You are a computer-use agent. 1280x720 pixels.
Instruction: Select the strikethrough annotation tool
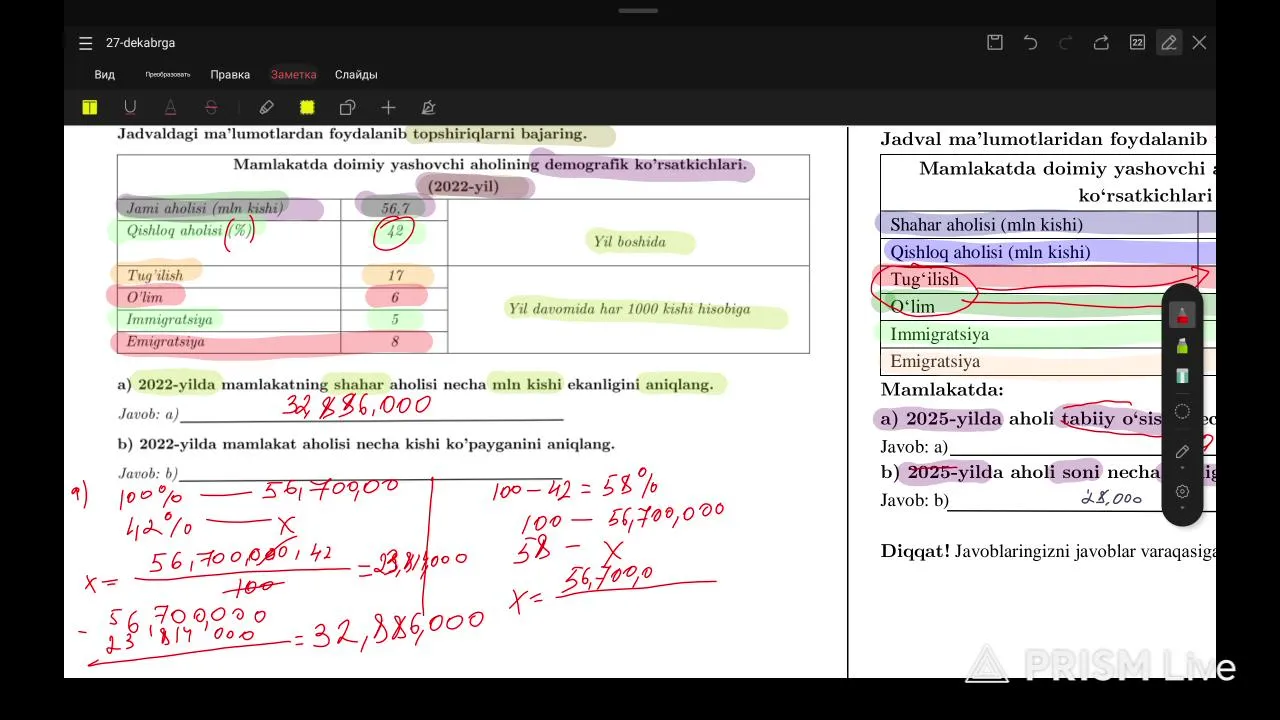click(x=211, y=108)
